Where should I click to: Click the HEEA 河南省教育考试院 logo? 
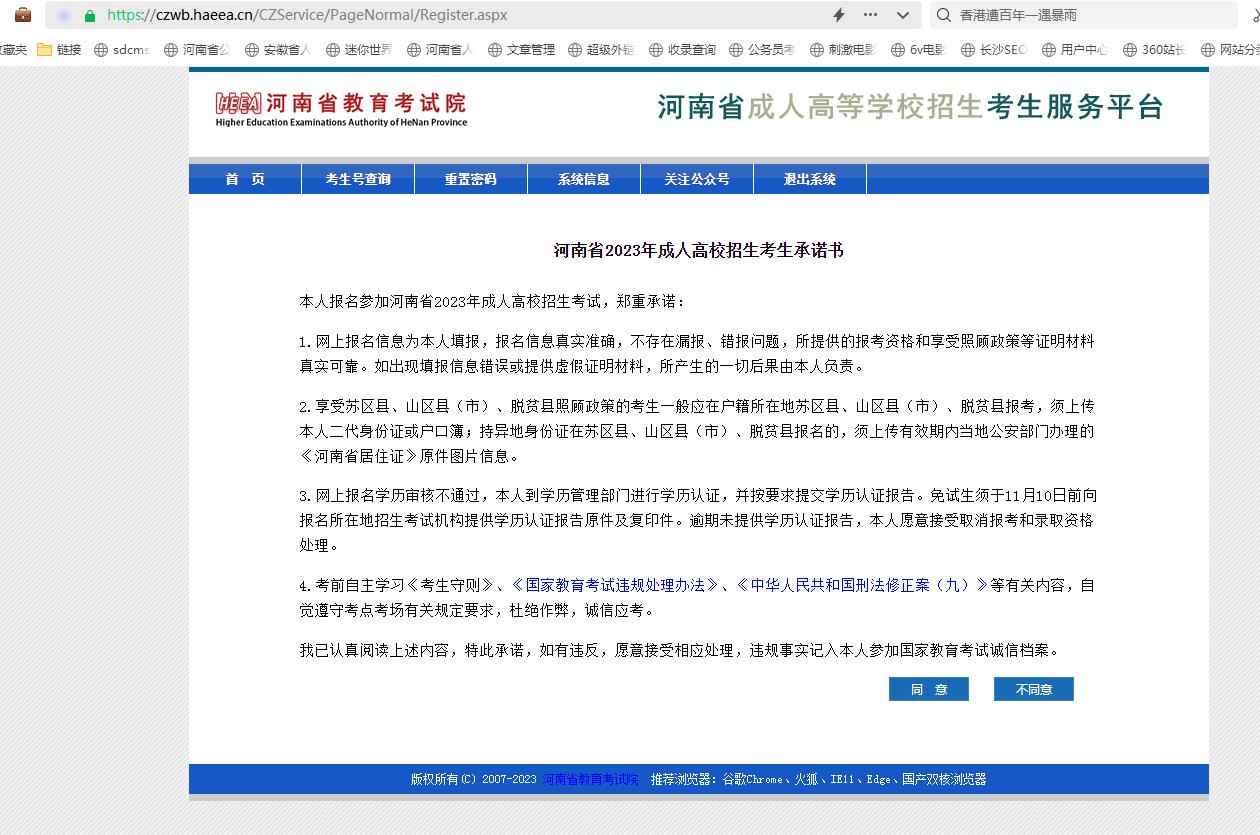(341, 109)
